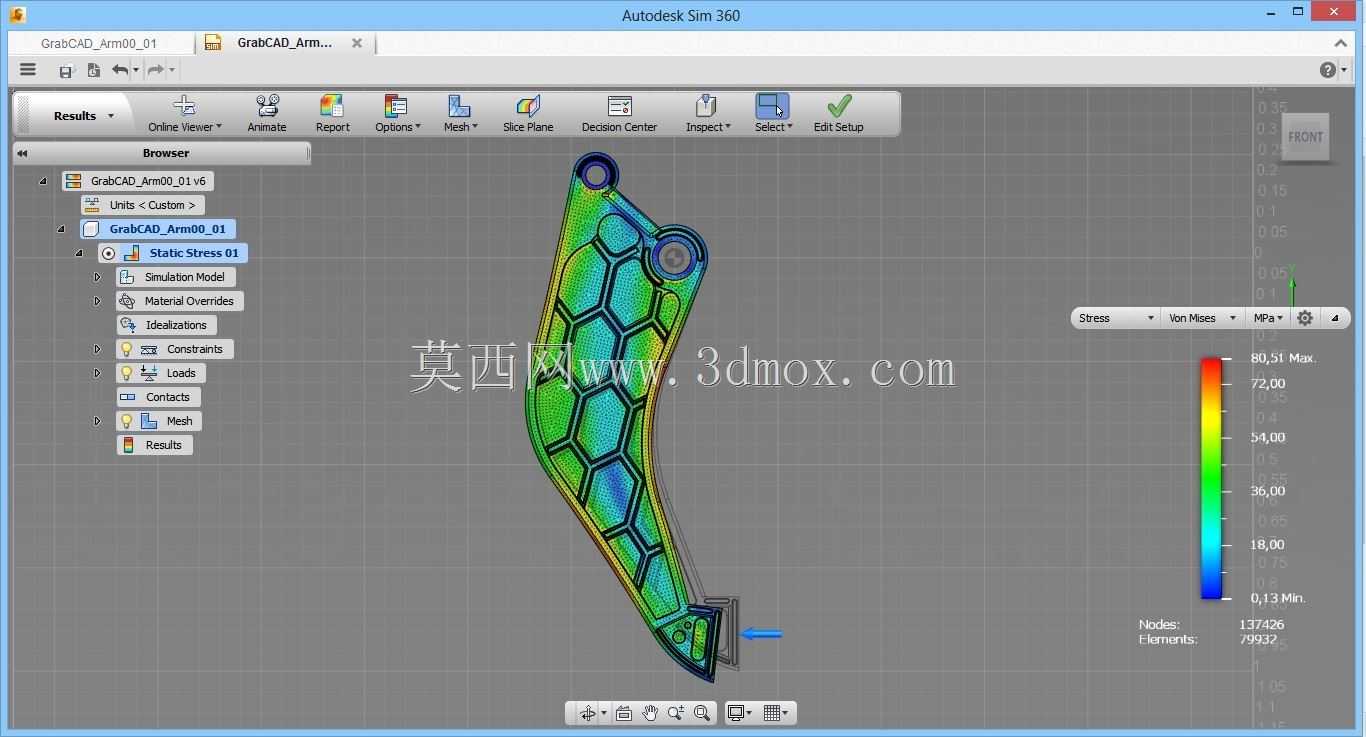The width and height of the screenshot is (1366, 737).
Task: Select the Idealizations tree item
Action: (x=166, y=325)
